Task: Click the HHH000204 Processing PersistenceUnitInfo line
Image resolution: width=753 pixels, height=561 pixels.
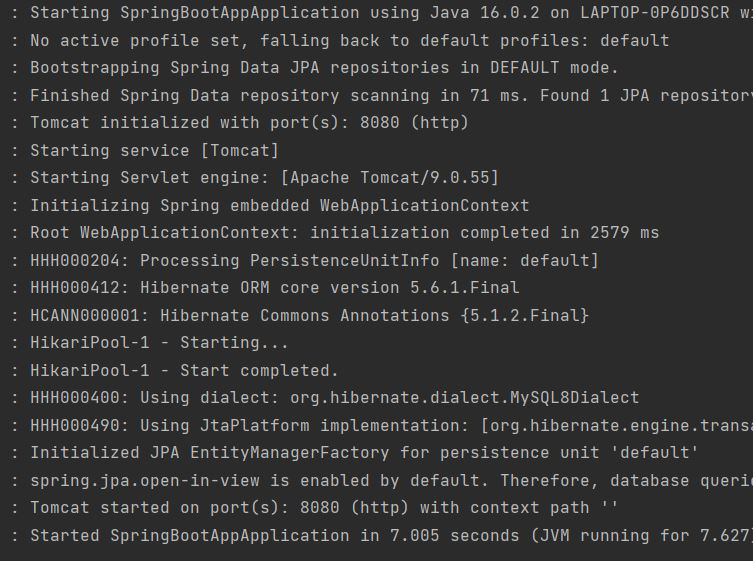Action: coord(314,260)
